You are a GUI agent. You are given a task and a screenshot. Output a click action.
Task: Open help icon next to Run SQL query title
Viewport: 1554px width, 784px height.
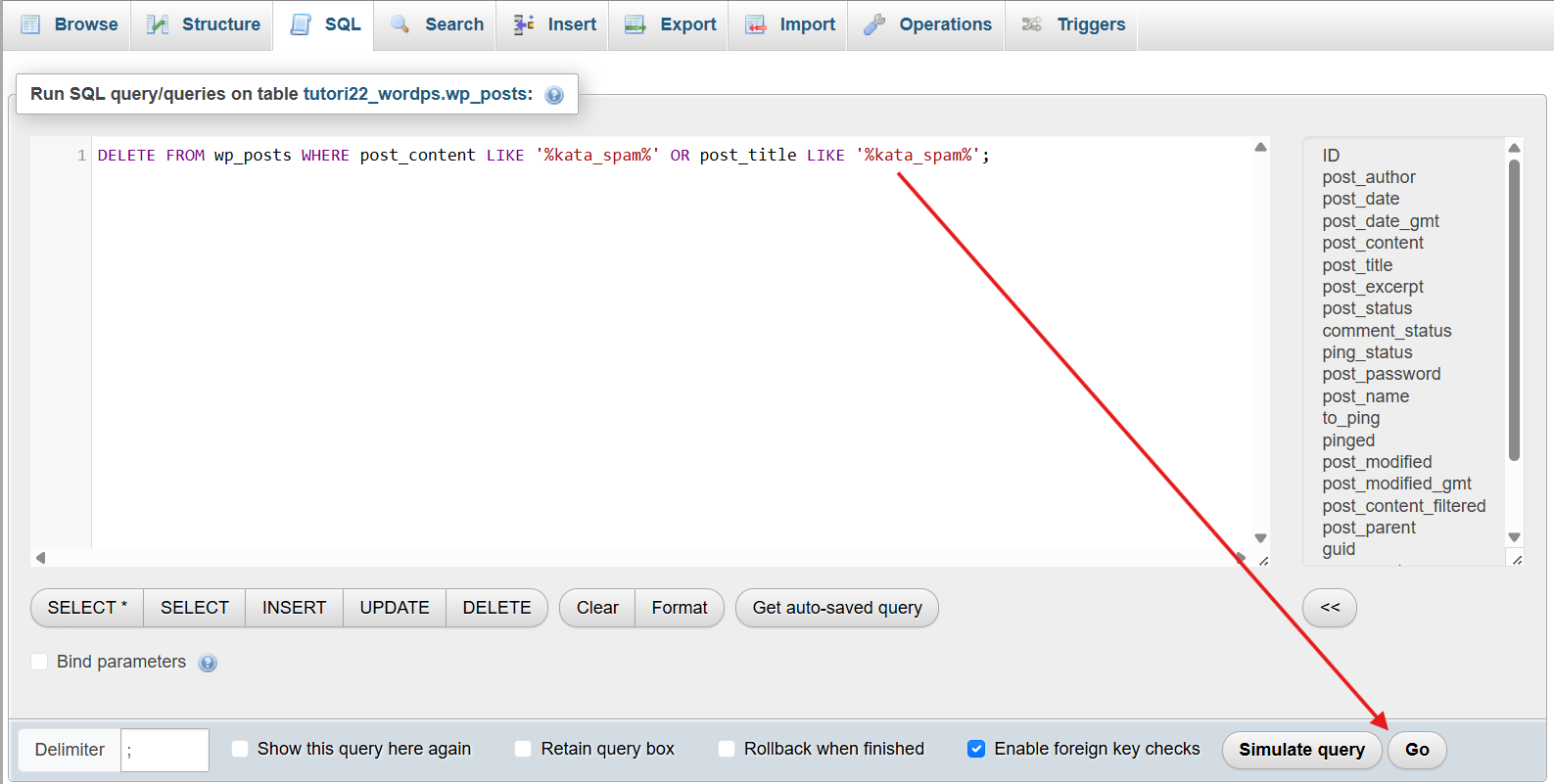(x=554, y=95)
